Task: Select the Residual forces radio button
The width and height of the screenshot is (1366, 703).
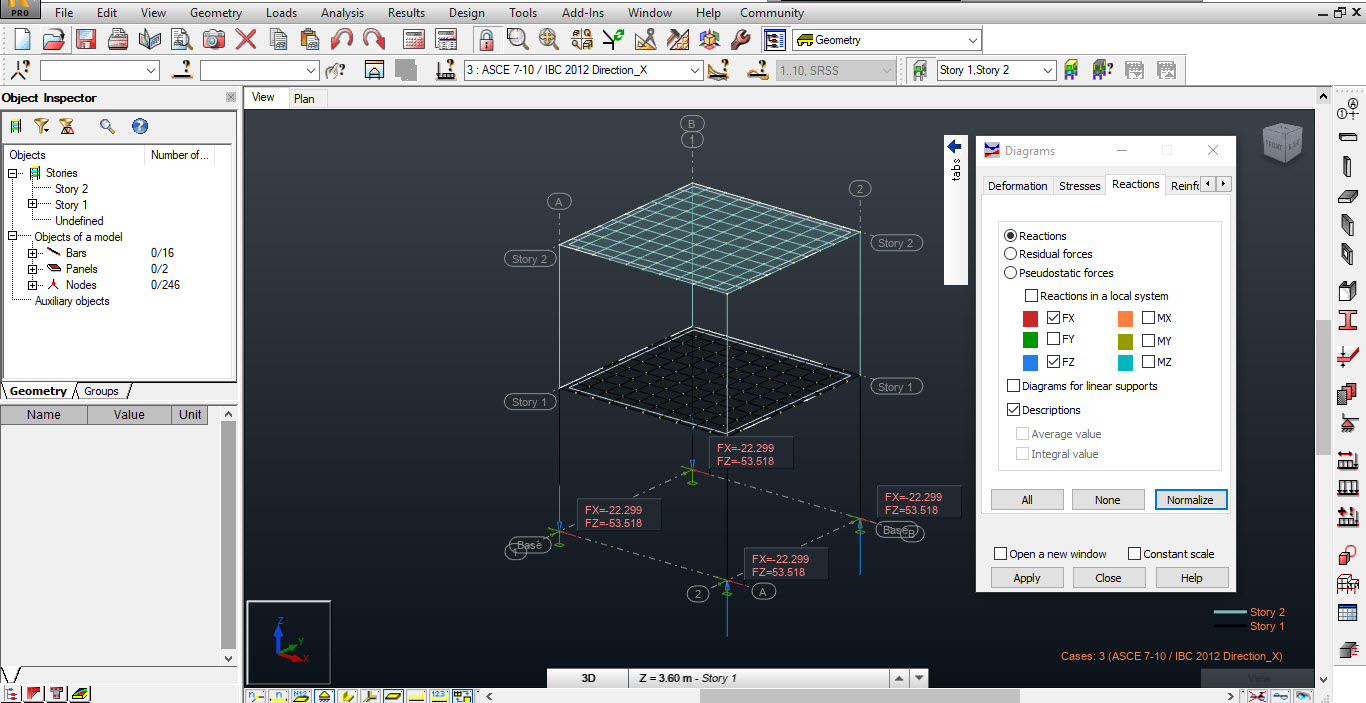Action: pos(1009,253)
